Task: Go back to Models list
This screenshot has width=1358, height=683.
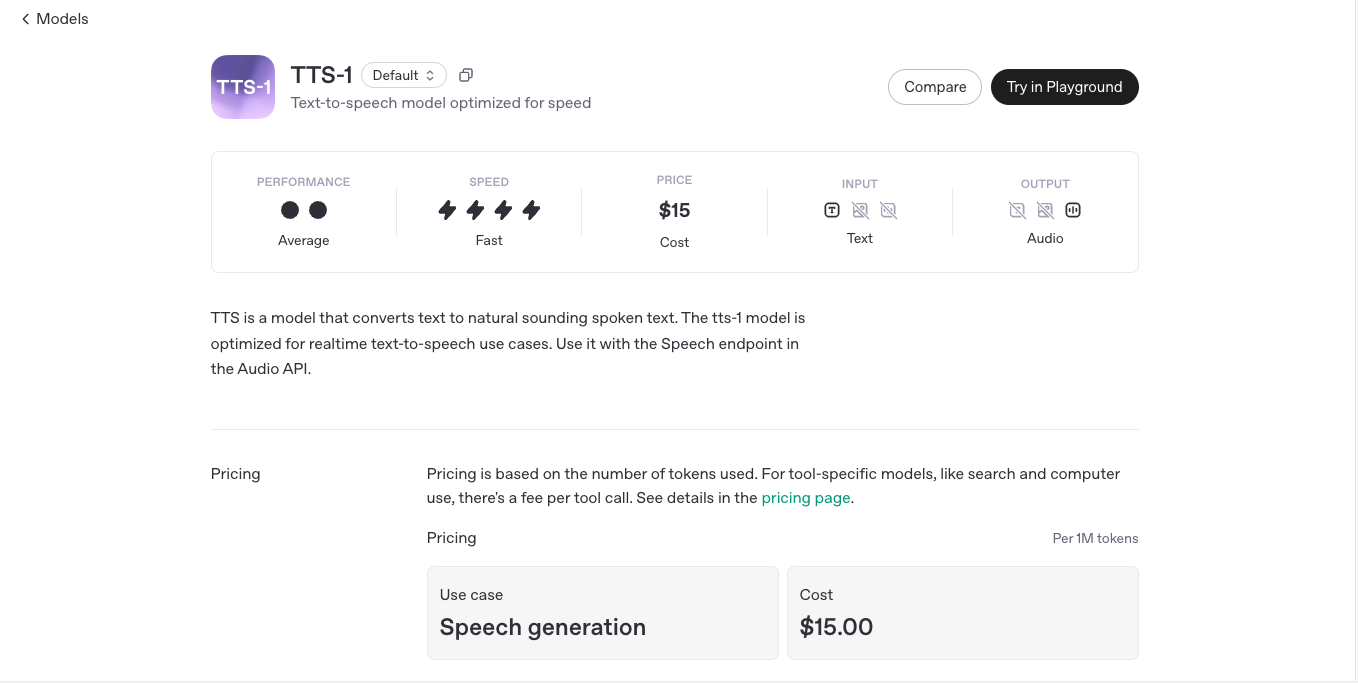Action: (x=61, y=19)
